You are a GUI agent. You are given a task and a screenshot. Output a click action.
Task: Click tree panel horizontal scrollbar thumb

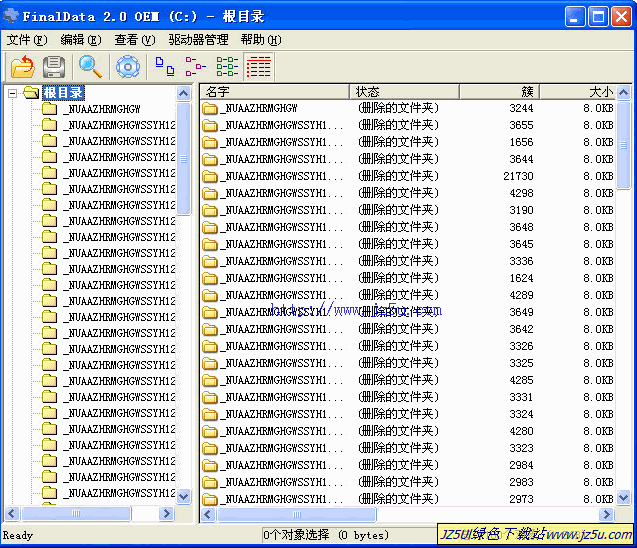[76, 513]
